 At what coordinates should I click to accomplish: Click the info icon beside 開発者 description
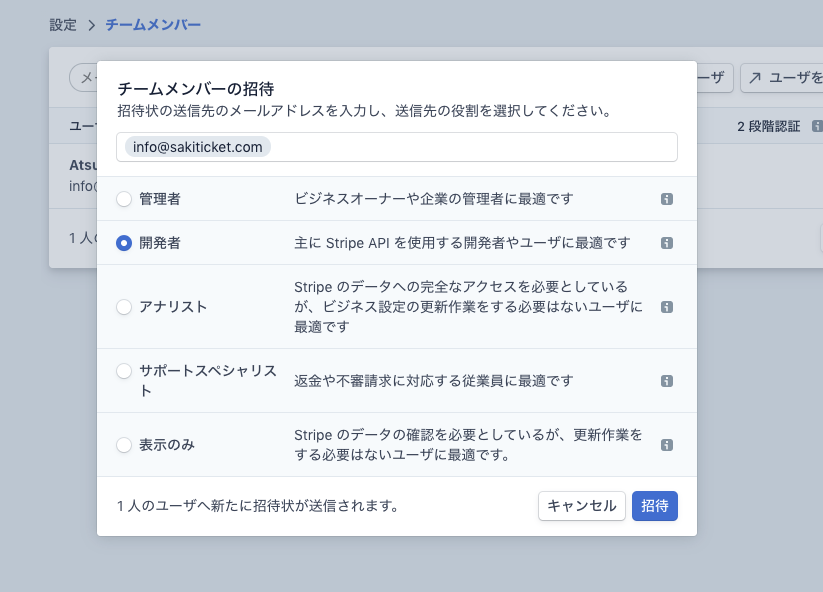(x=667, y=243)
